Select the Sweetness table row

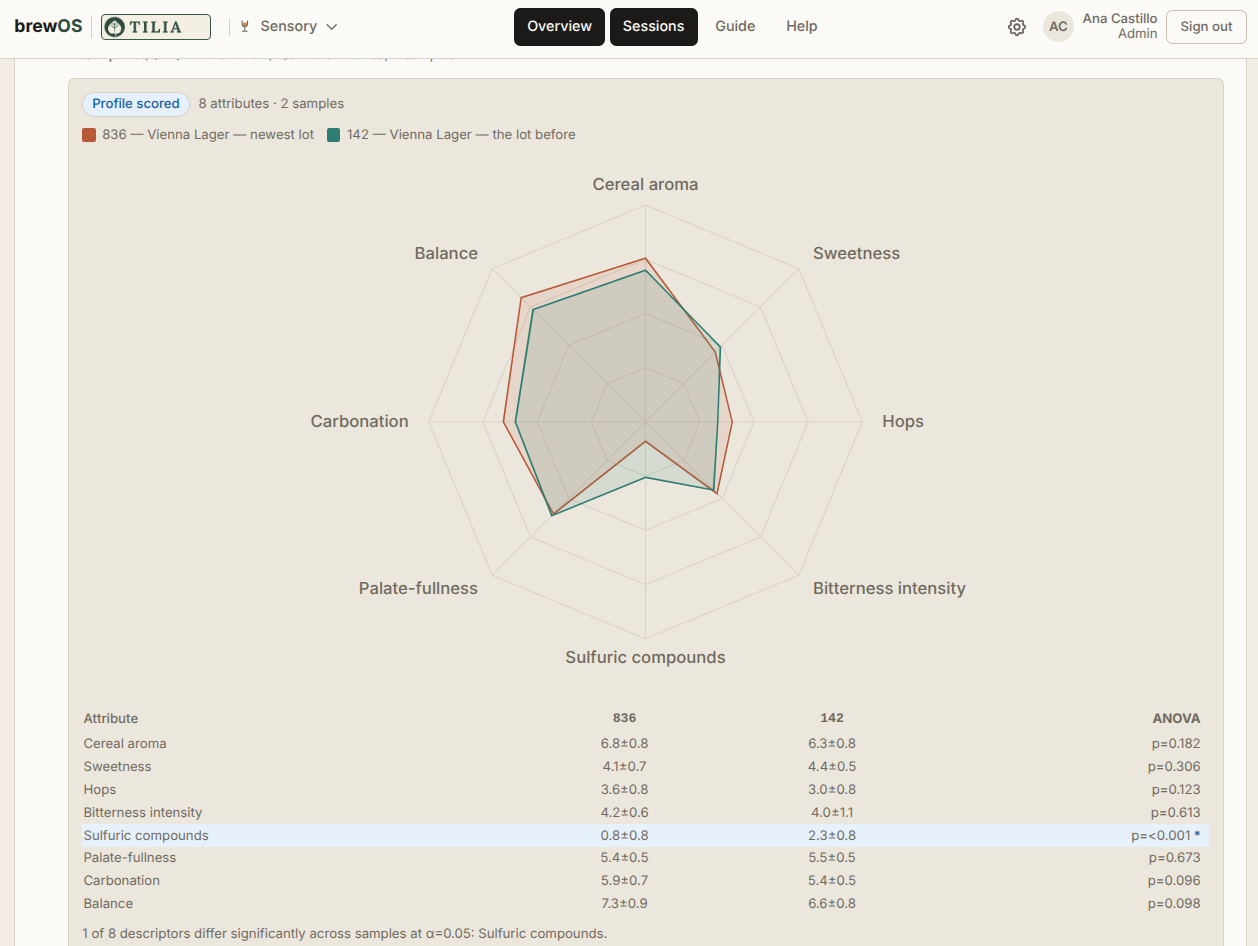click(x=645, y=766)
